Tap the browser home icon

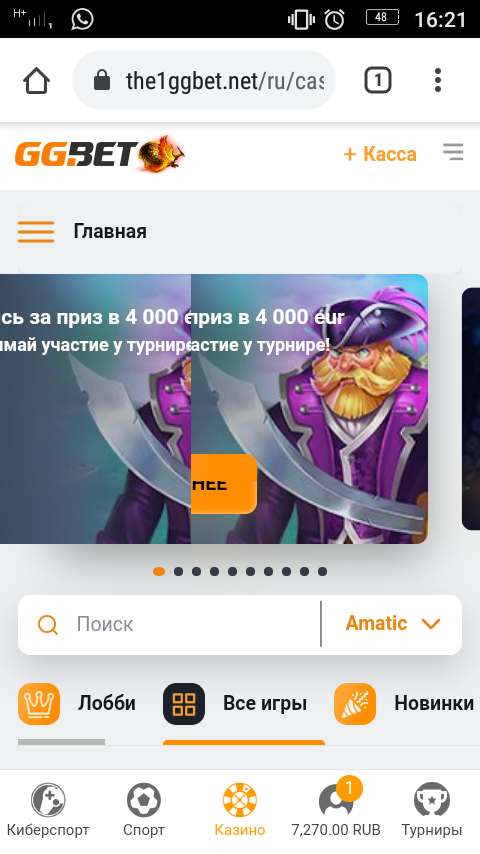pyautogui.click(x=37, y=81)
